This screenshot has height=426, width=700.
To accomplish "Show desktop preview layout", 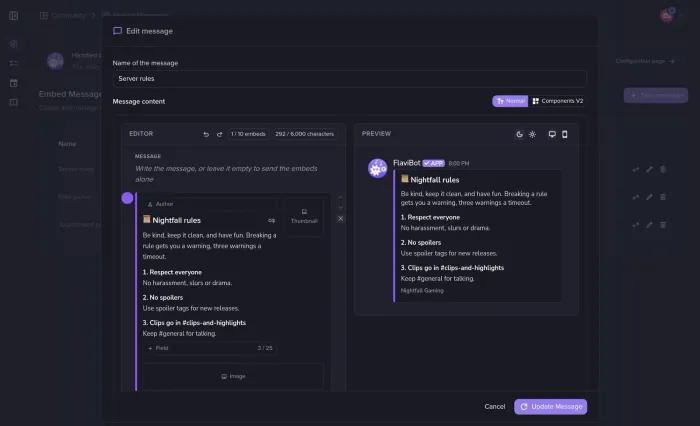I will tap(552, 134).
